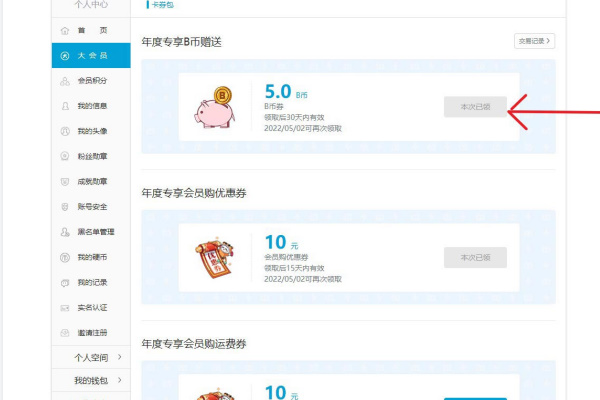The width and height of the screenshot is (600, 400).
Task: Click the piggy bank B币 image
Action: 215,107
